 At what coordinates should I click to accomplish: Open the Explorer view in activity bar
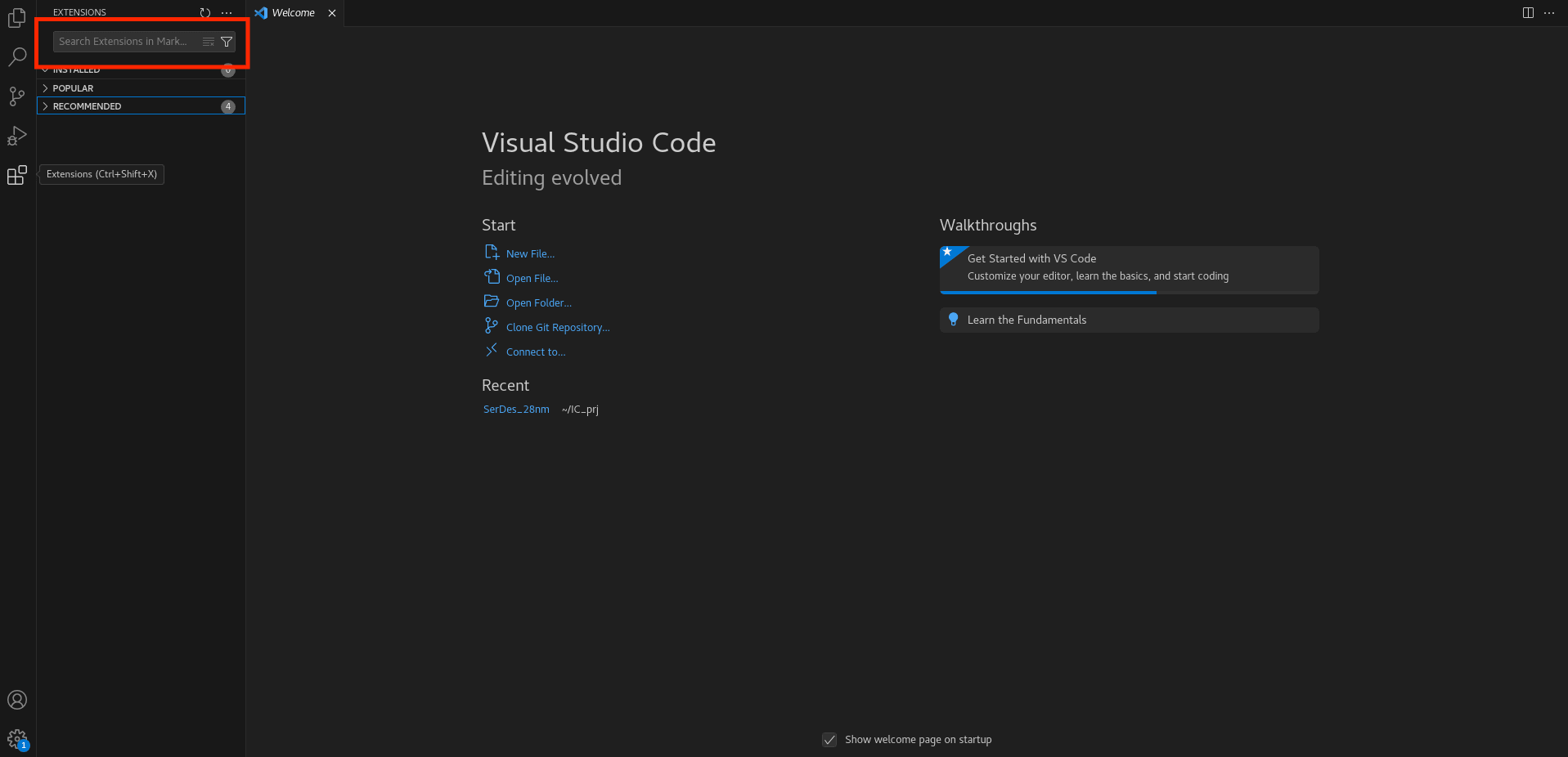(x=17, y=17)
